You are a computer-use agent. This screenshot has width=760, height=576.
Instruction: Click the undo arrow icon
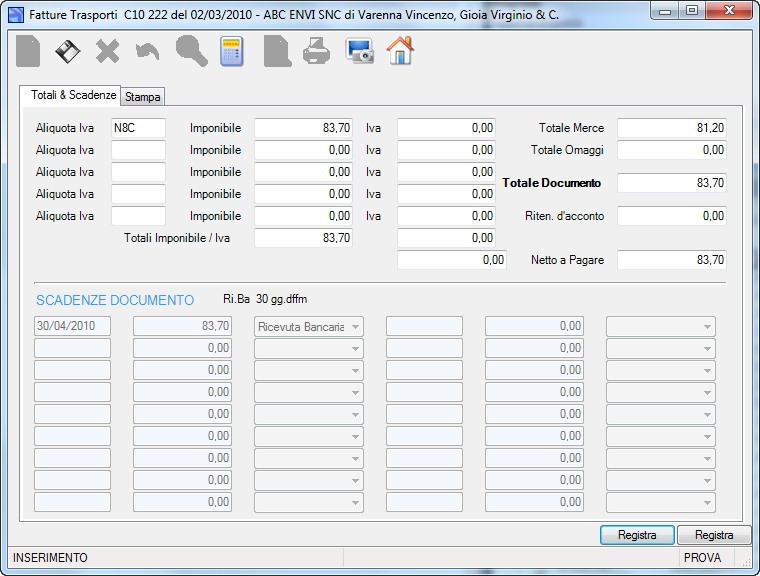[x=147, y=51]
